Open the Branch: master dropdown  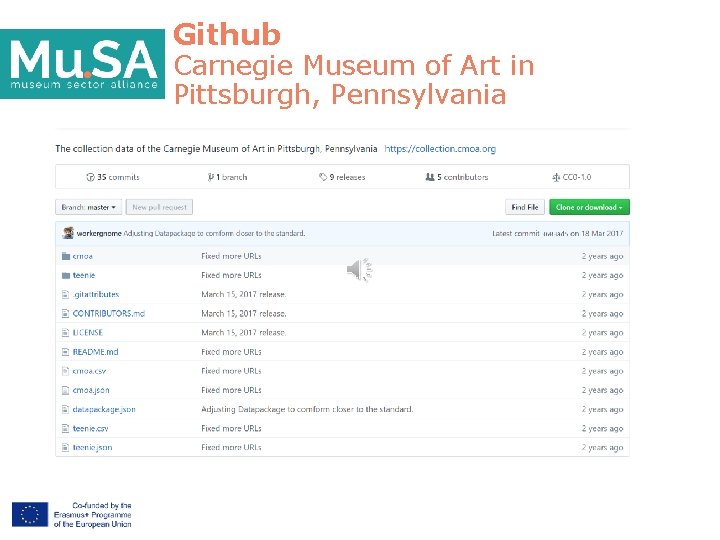coord(89,207)
